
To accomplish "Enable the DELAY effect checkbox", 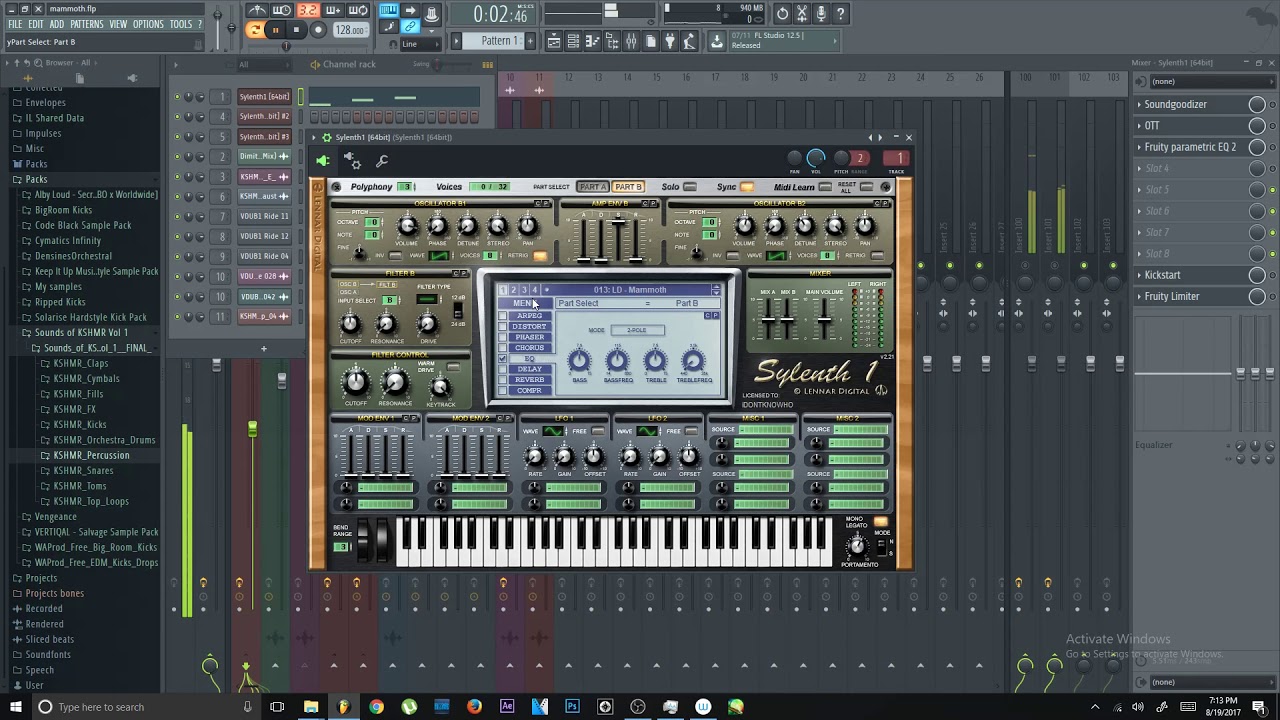I will (503, 370).
